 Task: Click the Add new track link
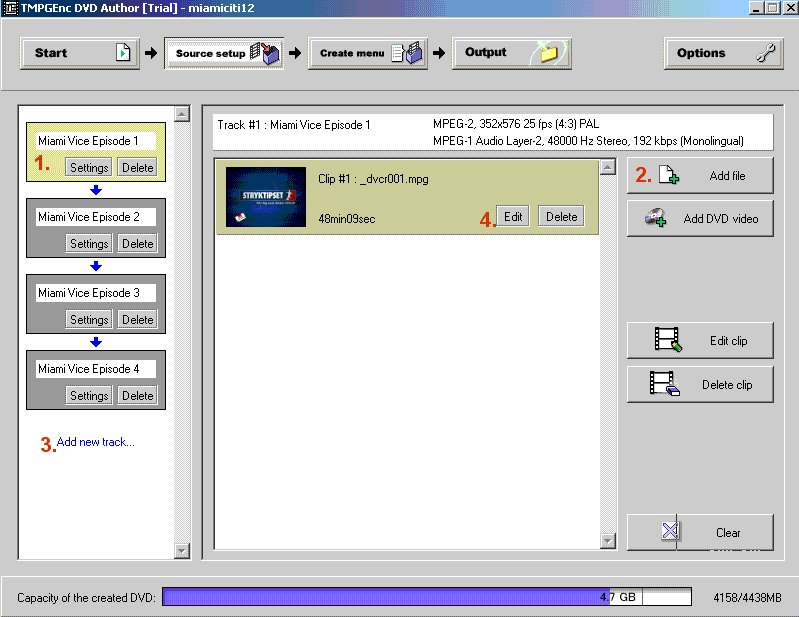point(95,442)
